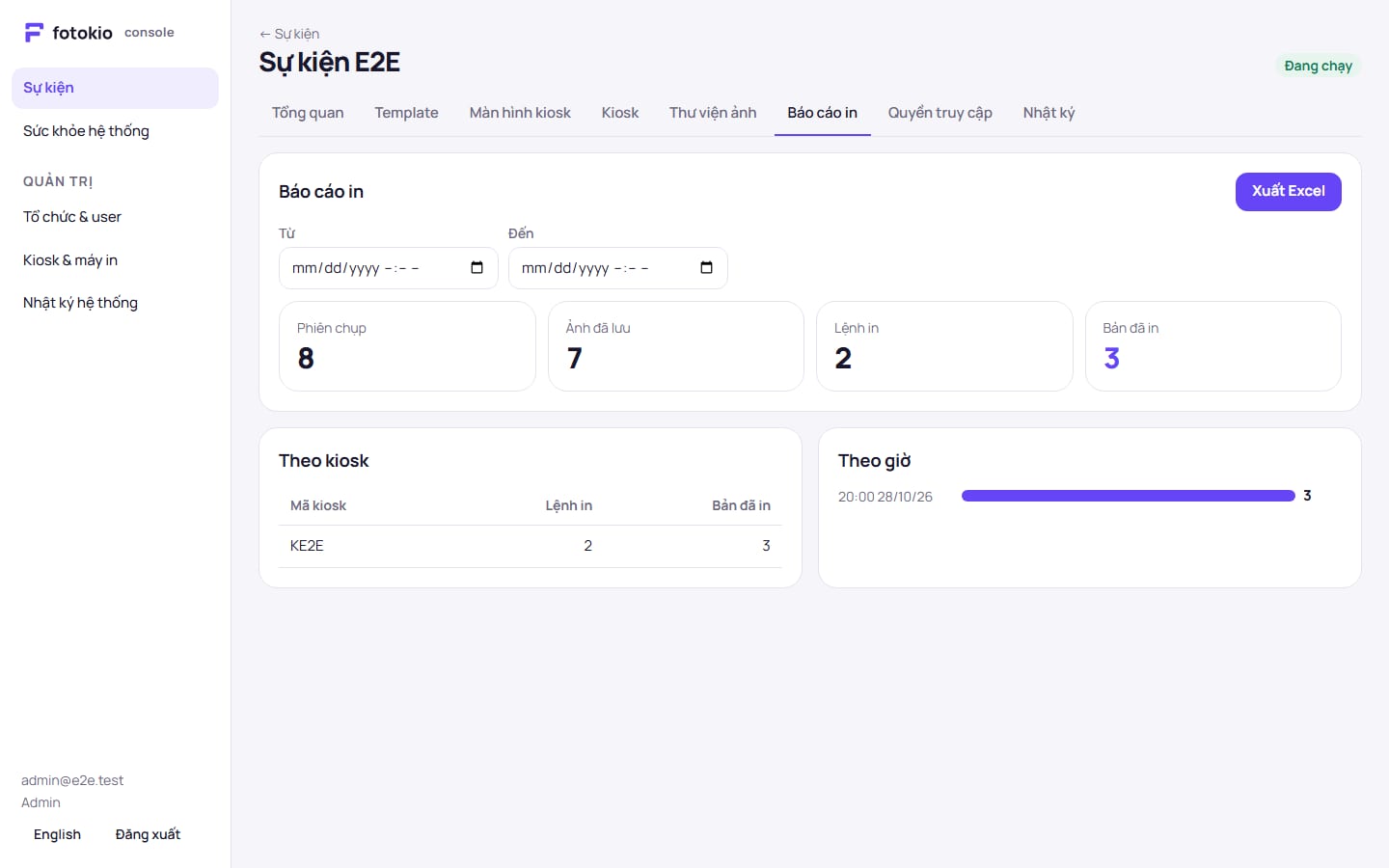
Task: Select the KE2E kiosk row cell
Action: tap(307, 546)
